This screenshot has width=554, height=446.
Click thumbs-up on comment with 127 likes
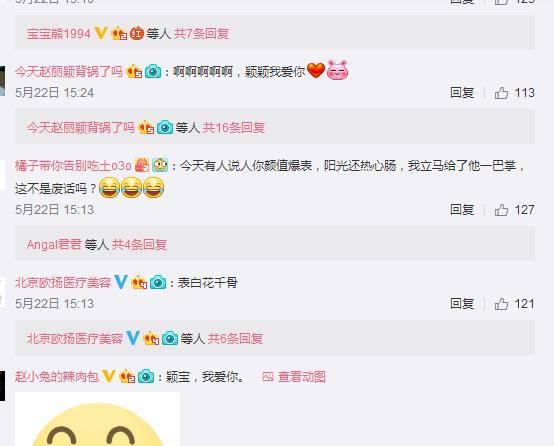pos(501,210)
